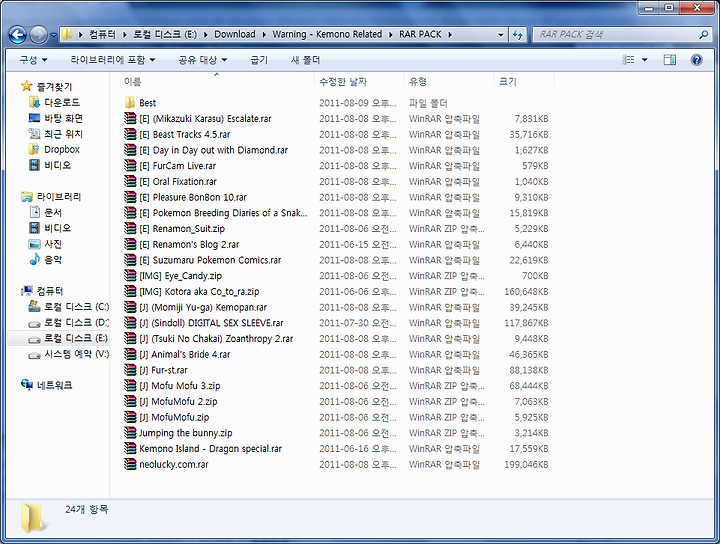
Task: Click icon of Mofu Mofu 3.zip
Action: pos(130,385)
